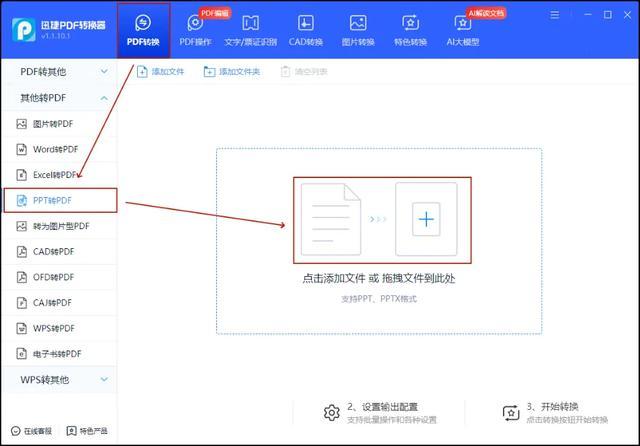Image resolution: width=640 pixels, height=446 pixels.
Task: Click the 开始转换 convert icon
Action: (x=511, y=413)
